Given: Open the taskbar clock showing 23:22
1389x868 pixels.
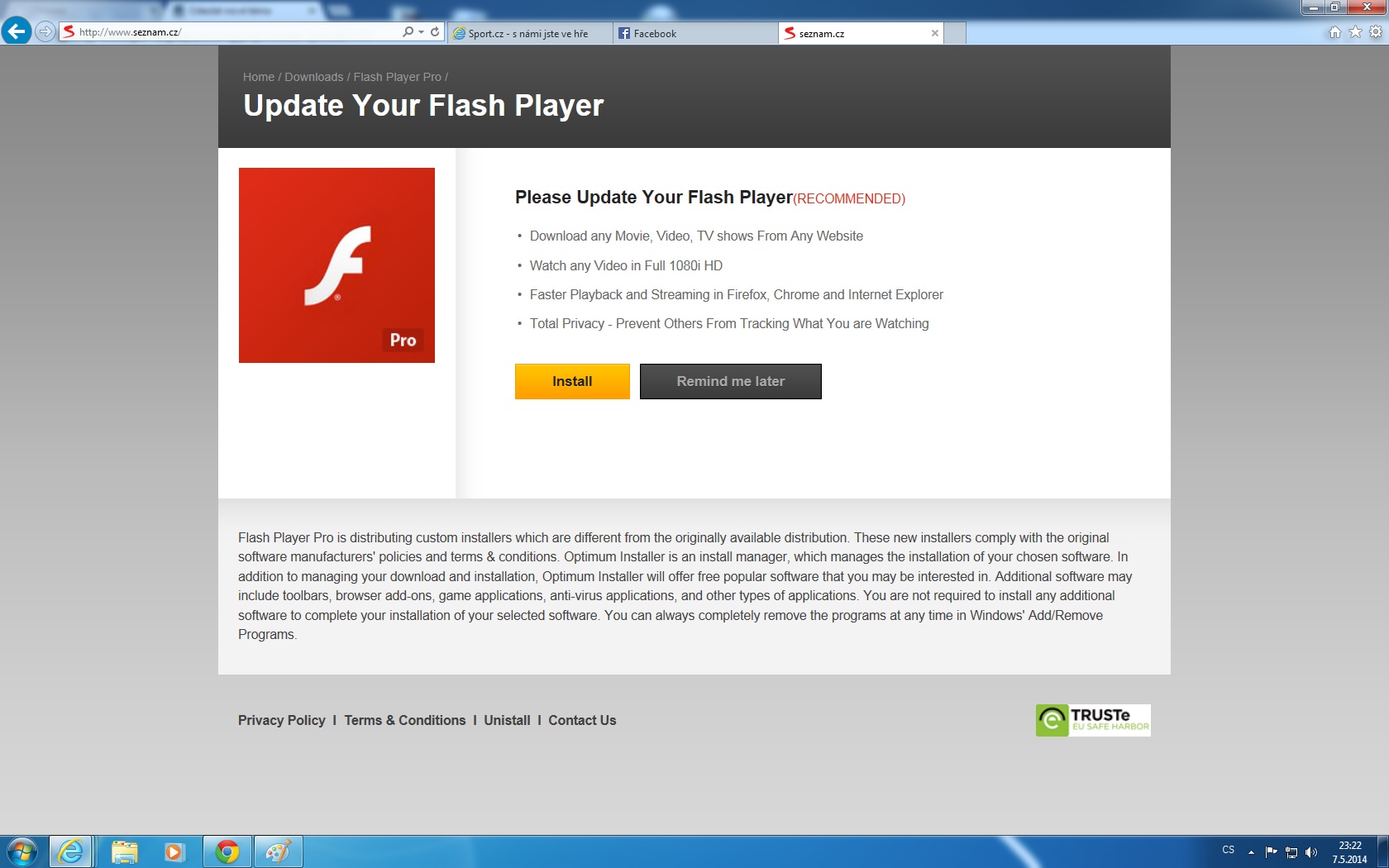Looking at the screenshot, I should [1349, 852].
